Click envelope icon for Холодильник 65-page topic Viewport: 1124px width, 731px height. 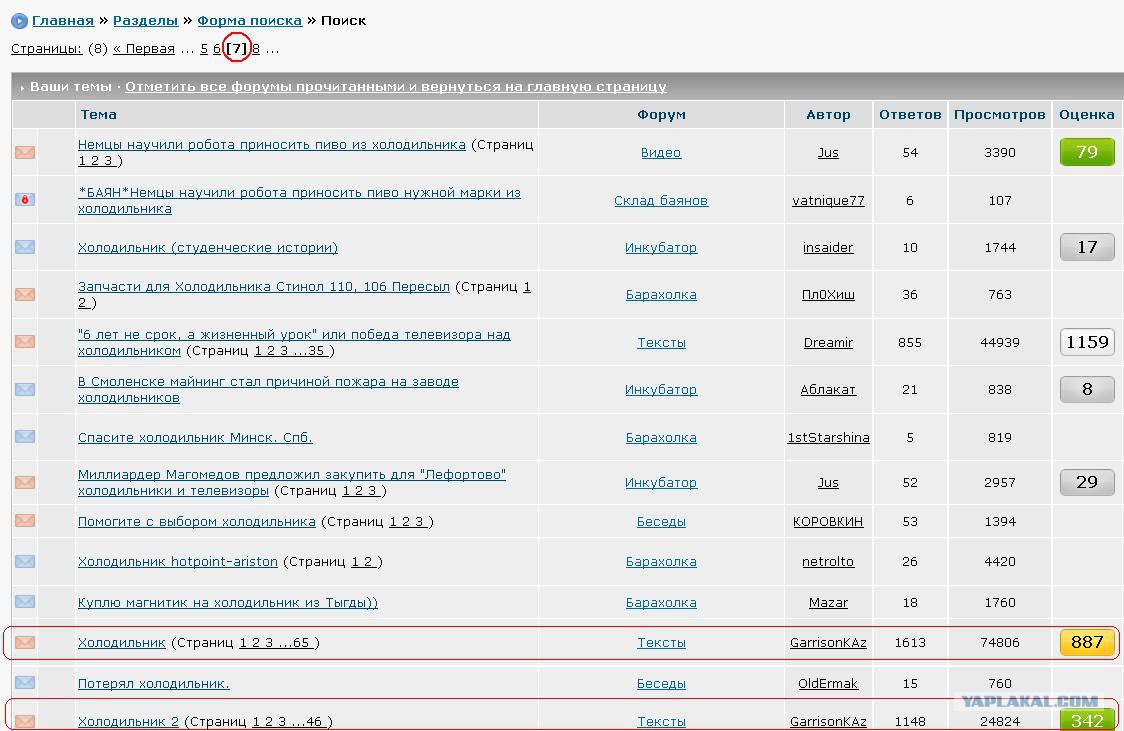point(25,642)
